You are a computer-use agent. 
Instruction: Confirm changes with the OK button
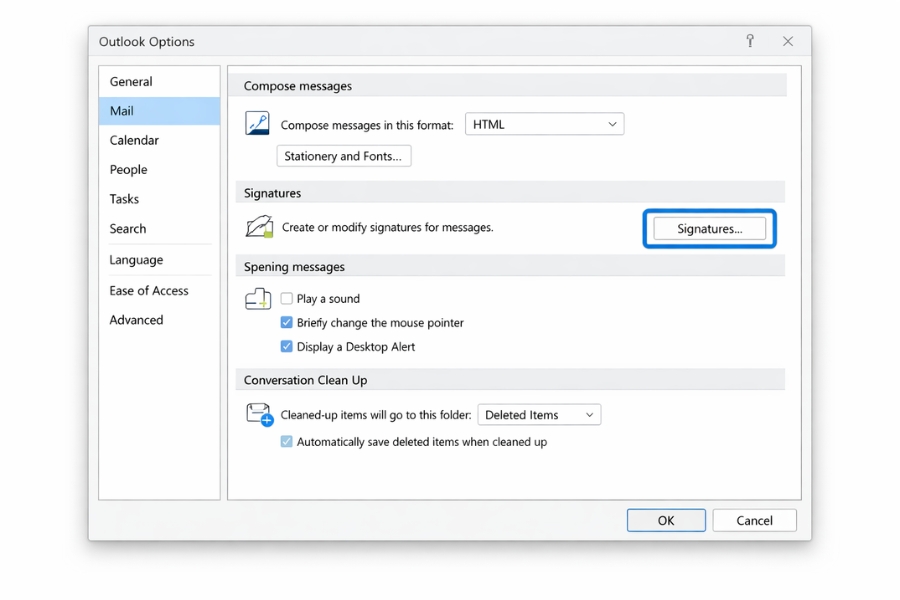coord(666,520)
